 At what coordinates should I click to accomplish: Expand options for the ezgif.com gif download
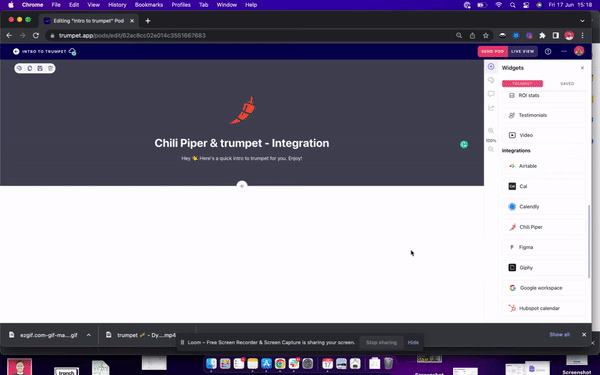coord(89,335)
